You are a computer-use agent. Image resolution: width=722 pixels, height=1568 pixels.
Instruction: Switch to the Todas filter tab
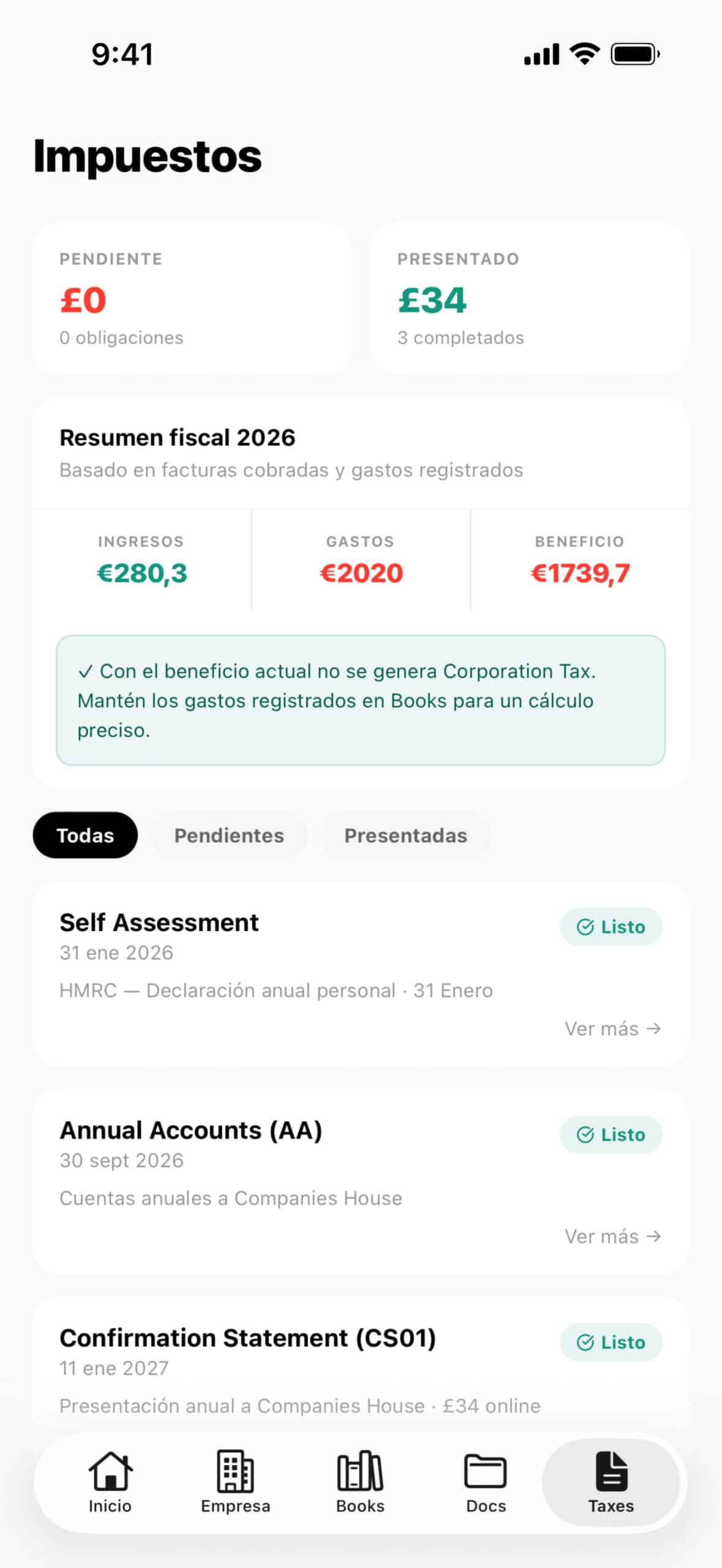pos(85,835)
